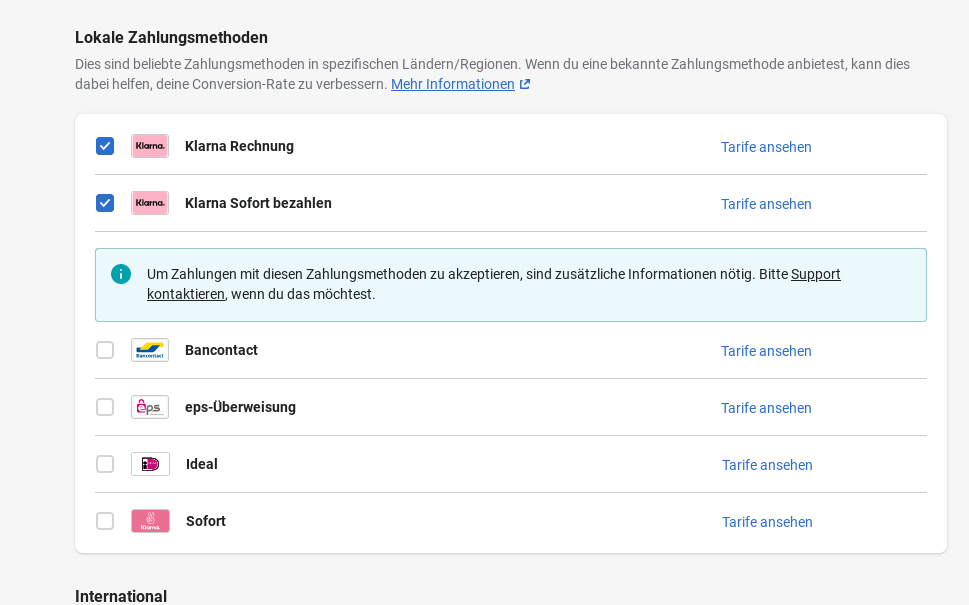
Task: Uncheck the Klarna Sofort bezahlen checkbox
Action: 105,203
